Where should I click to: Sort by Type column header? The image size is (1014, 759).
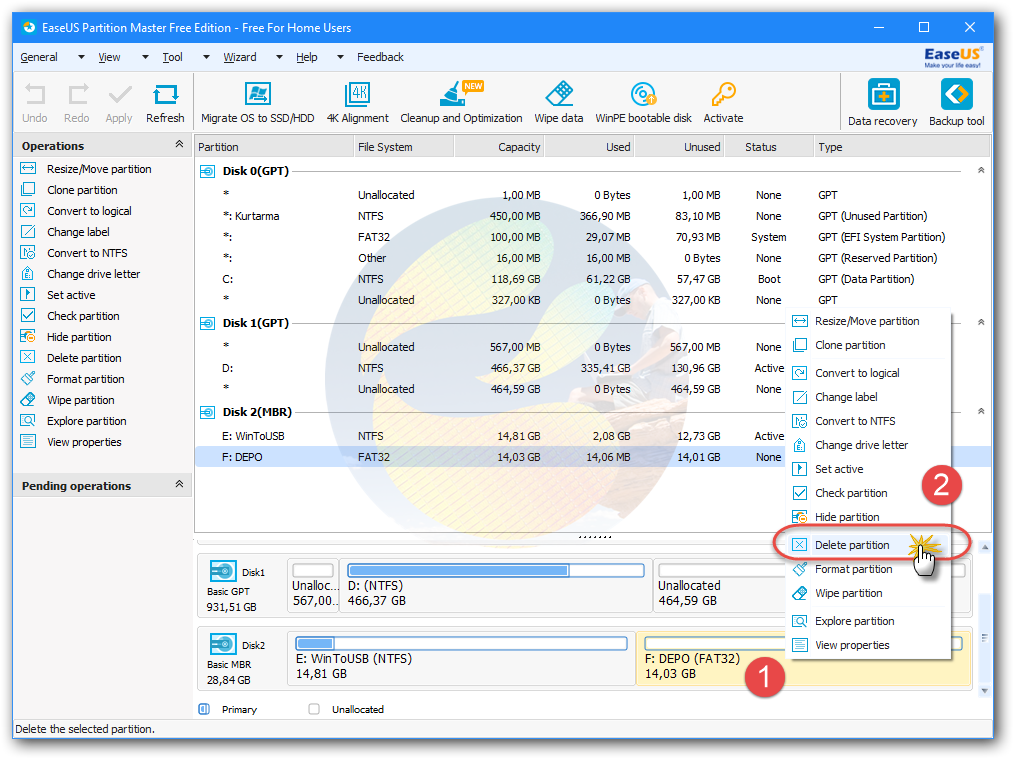coord(901,147)
